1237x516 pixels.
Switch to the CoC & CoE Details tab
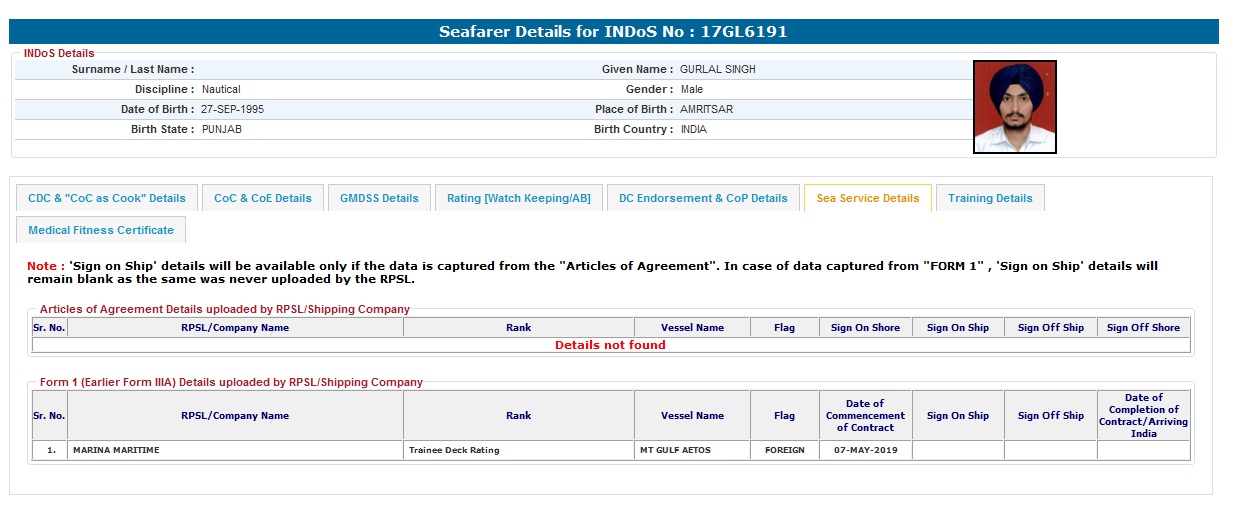click(x=263, y=198)
